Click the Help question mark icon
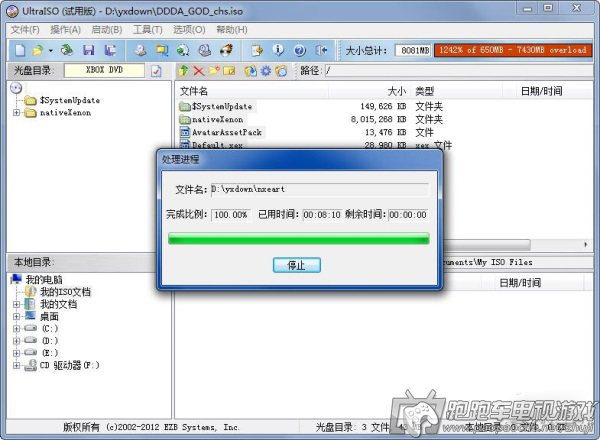Screen dimensions: 600x440 [300, 50]
